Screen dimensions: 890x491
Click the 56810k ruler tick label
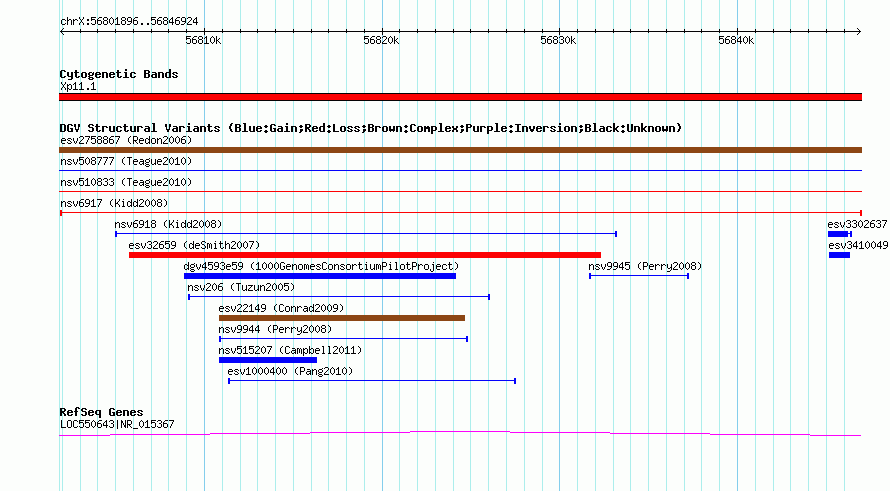click(x=203, y=41)
